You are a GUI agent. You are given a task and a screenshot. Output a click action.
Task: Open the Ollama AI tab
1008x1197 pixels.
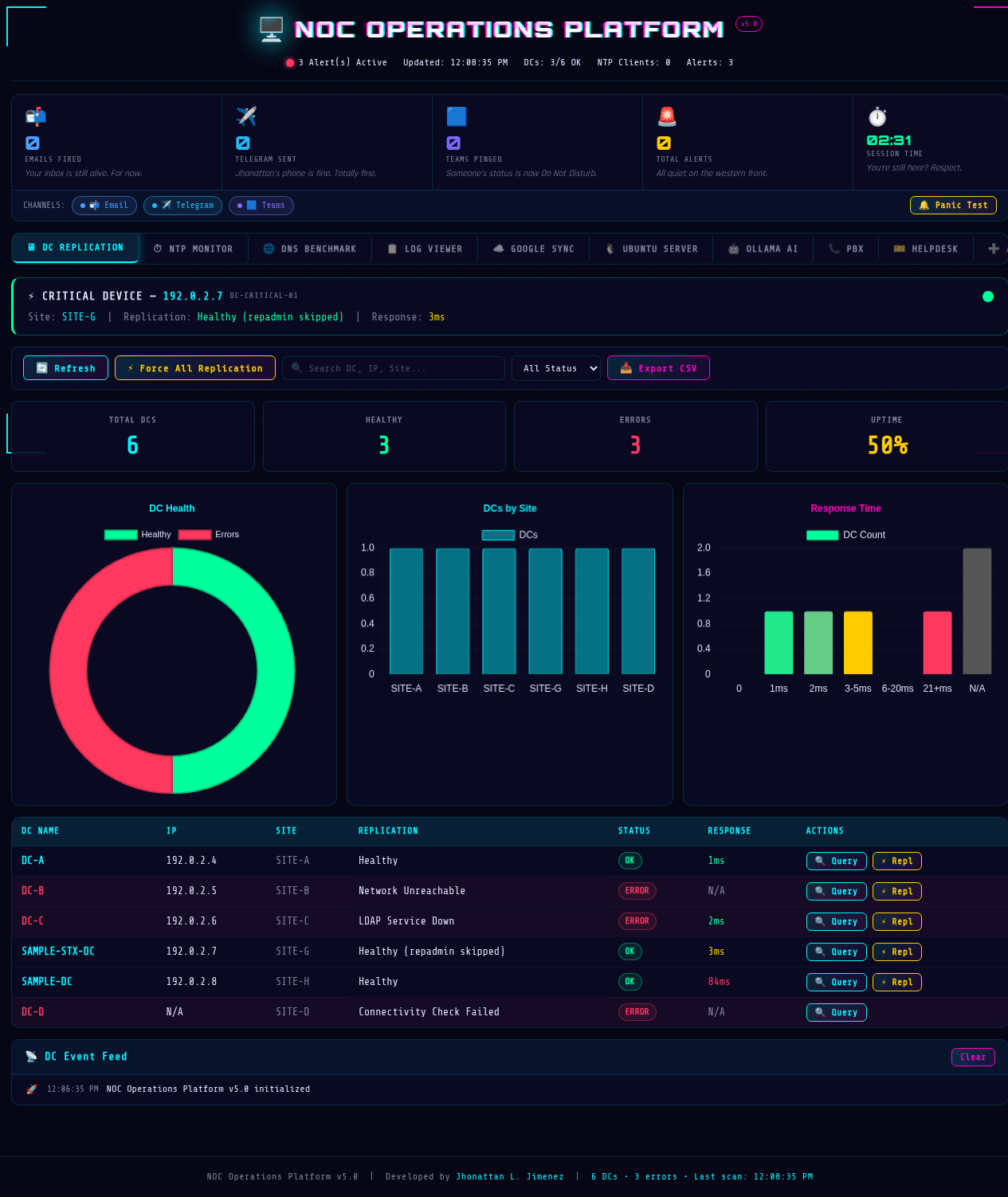[763, 249]
